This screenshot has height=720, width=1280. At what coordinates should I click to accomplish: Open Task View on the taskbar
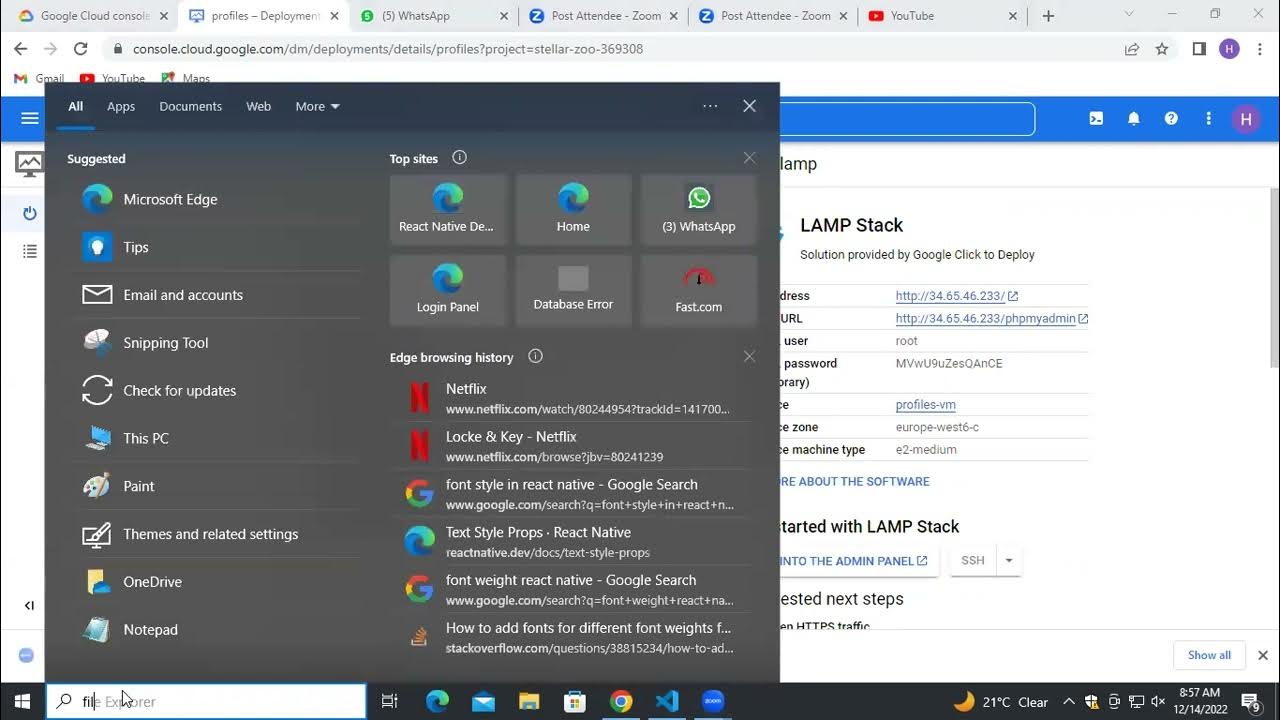(390, 702)
